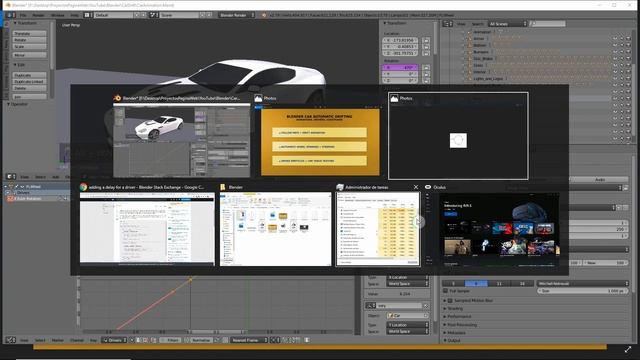Open the Default screen layout selector
Screen dimensions: 640x360
point(114,15)
